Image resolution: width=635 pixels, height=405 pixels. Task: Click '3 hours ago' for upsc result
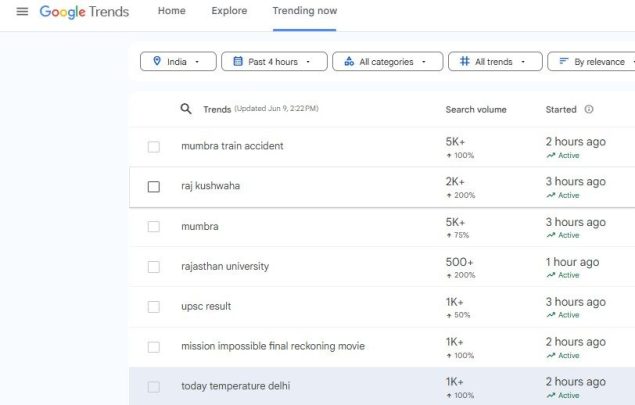(x=575, y=302)
